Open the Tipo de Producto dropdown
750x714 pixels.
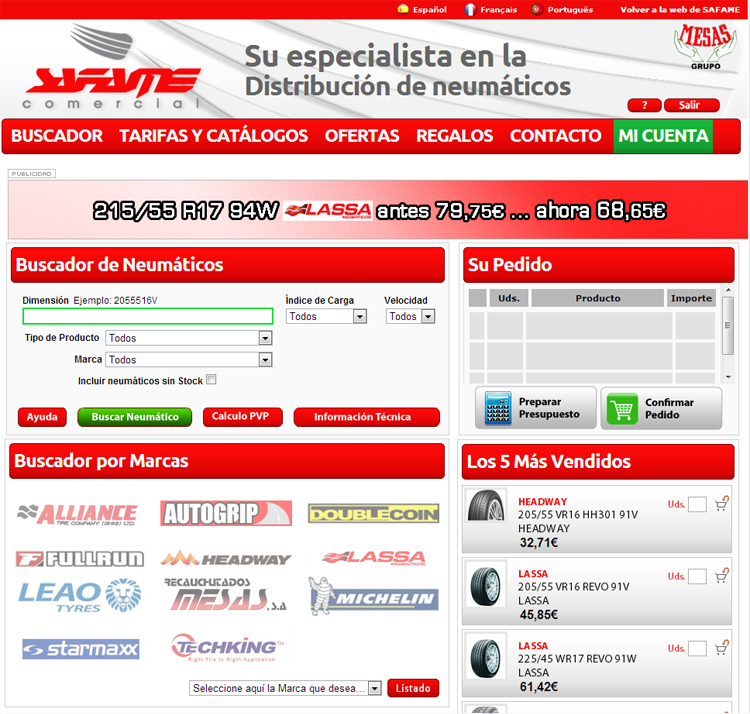pos(189,338)
